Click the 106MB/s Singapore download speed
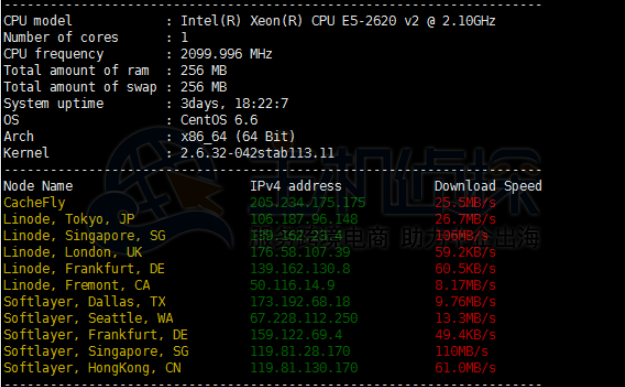Image resolution: width=625 pixels, height=387 pixels. click(461, 236)
